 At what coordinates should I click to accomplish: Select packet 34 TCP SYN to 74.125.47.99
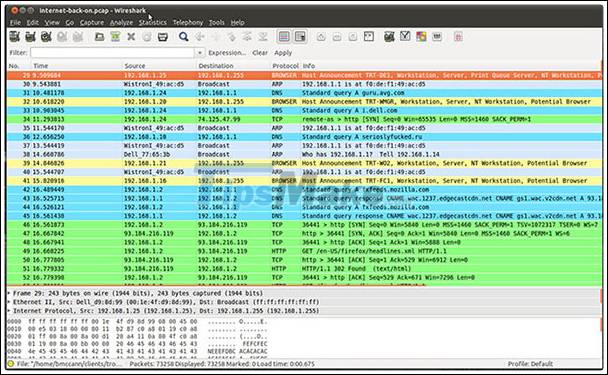click(304, 119)
